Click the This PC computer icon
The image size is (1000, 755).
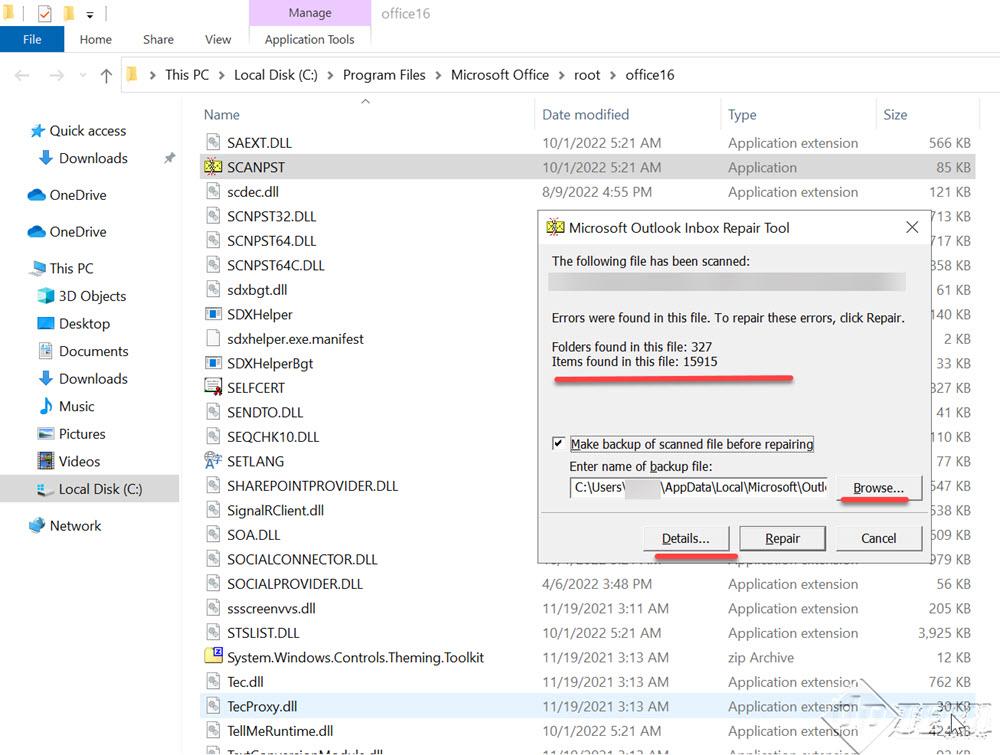[x=38, y=268]
